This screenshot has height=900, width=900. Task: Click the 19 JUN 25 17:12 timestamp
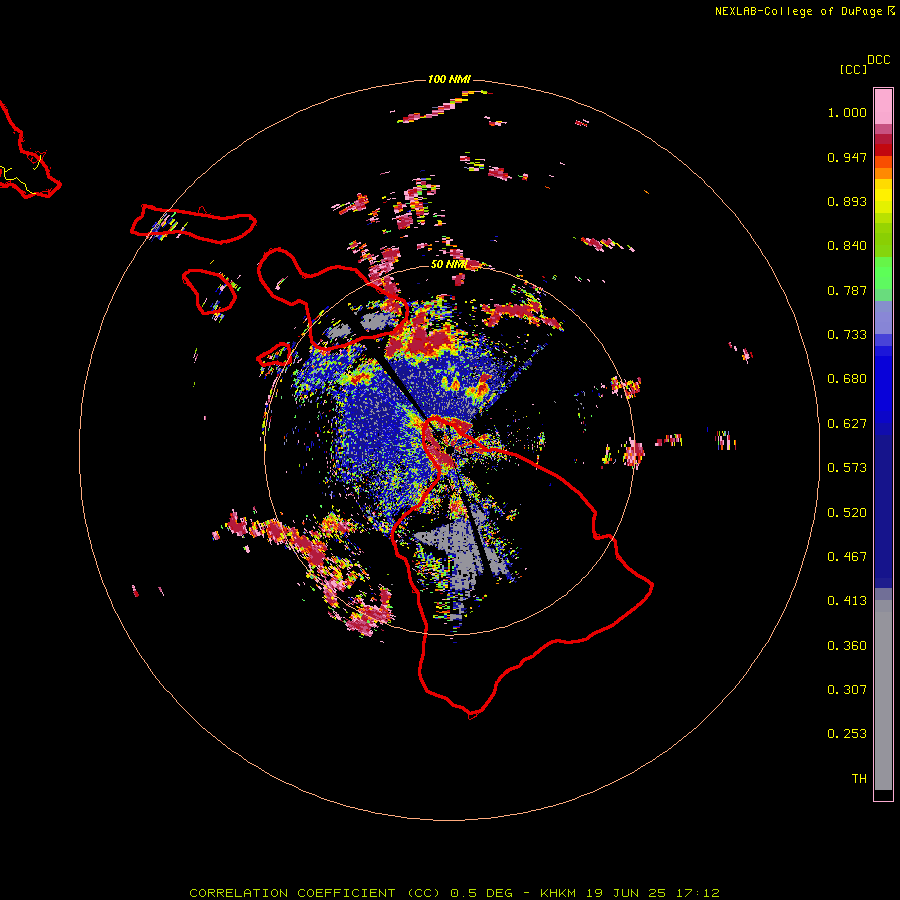click(653, 893)
